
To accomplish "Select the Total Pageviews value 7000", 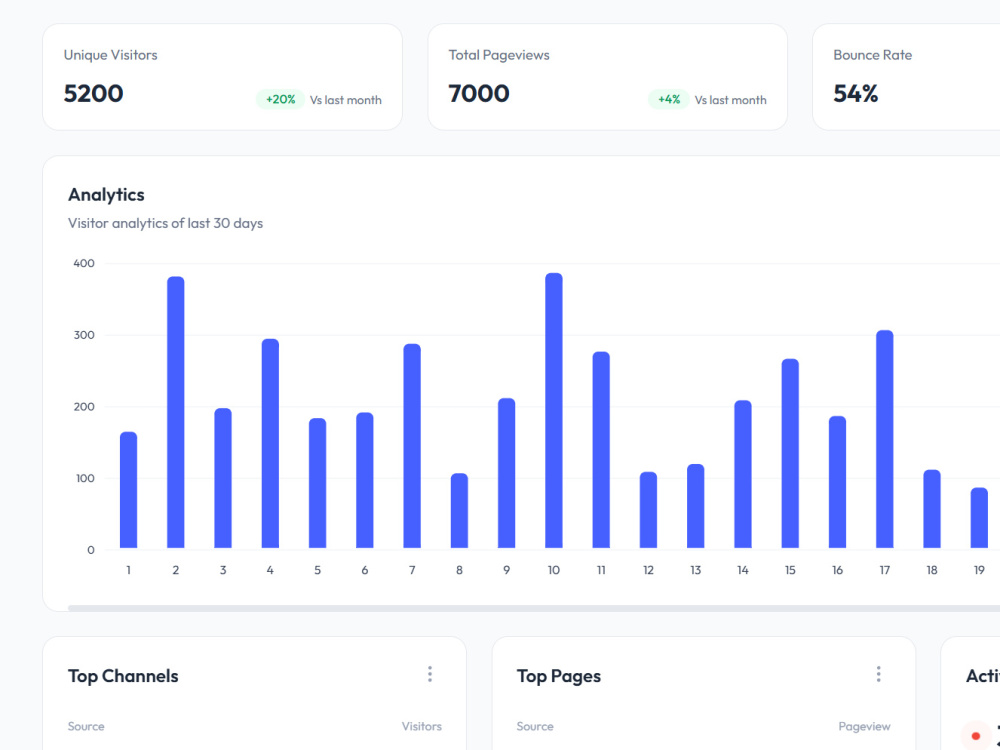I will point(479,94).
